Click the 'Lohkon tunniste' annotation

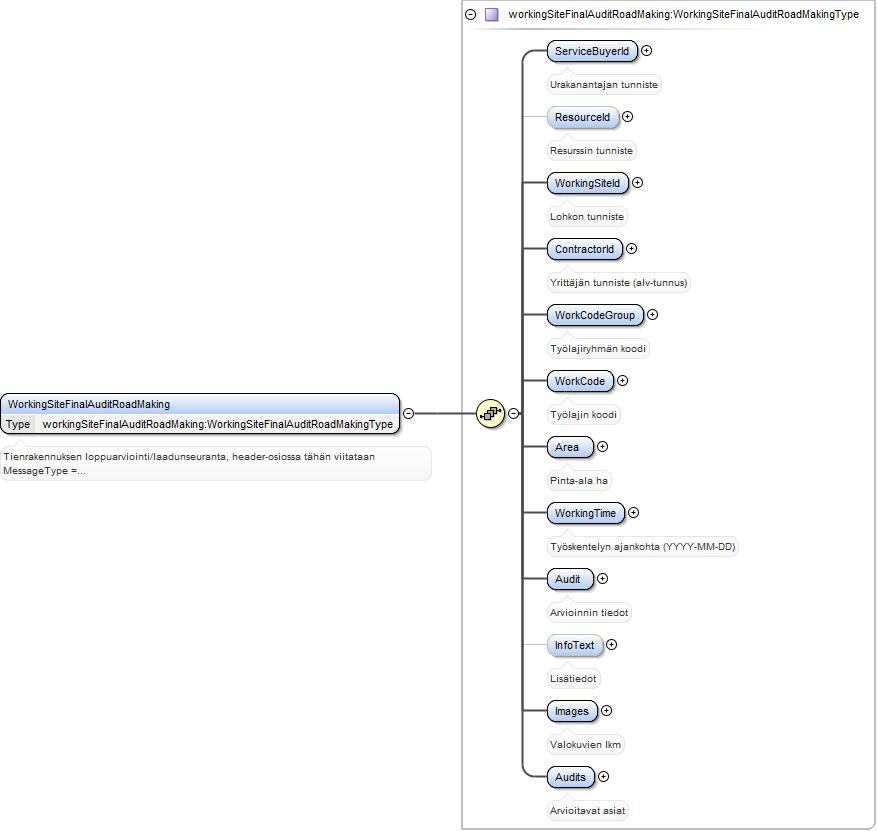tap(587, 217)
